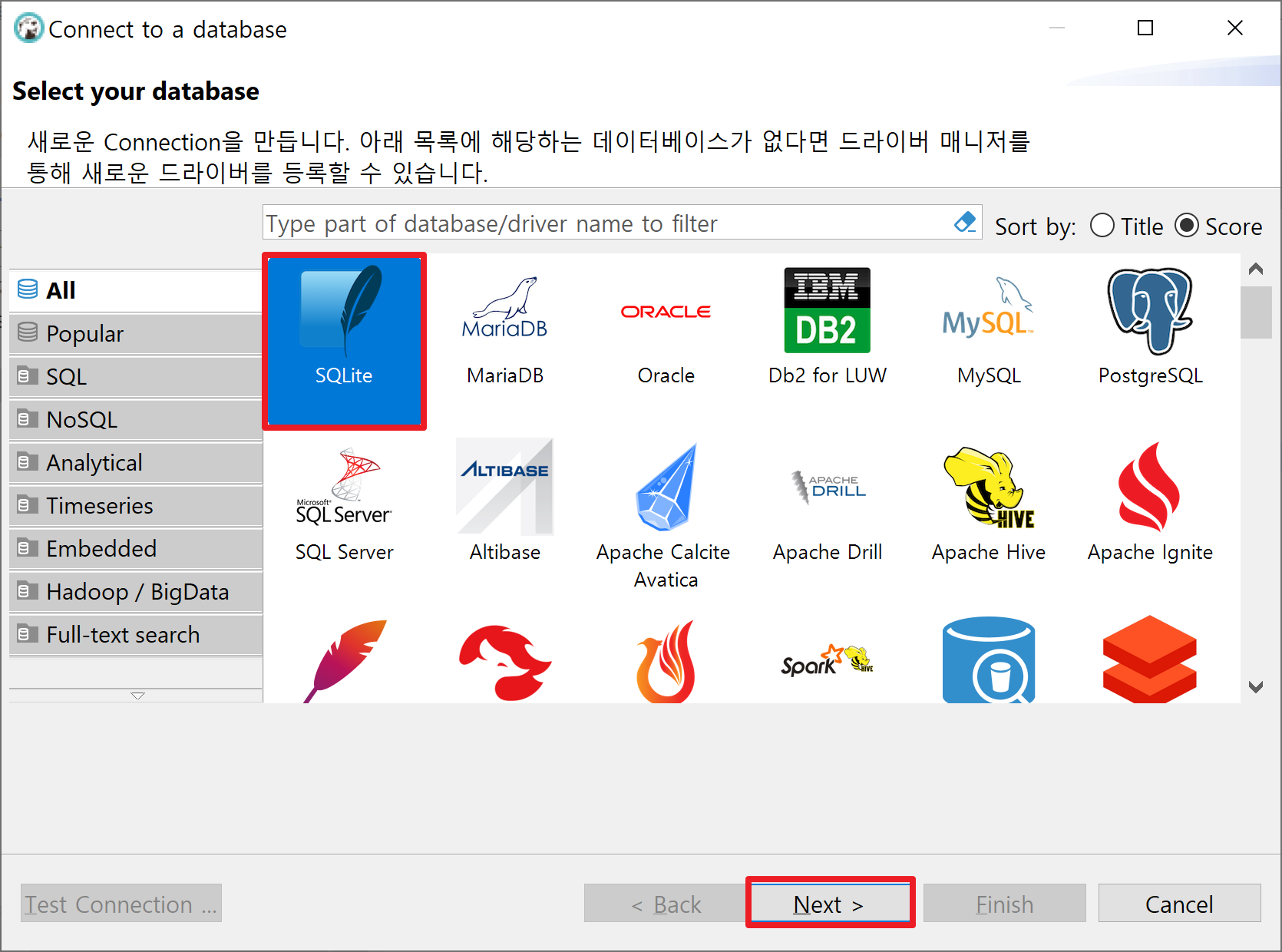The width and height of the screenshot is (1282, 952).
Task: Select the Altibase database icon
Action: [504, 485]
